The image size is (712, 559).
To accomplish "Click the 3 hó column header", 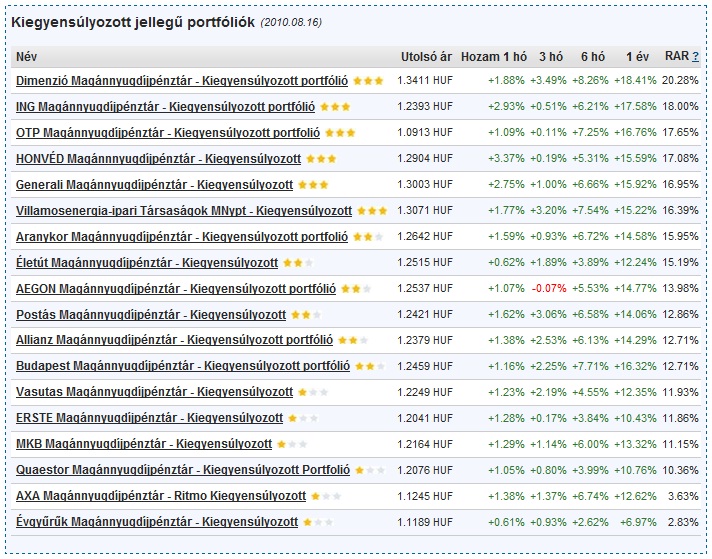I will [x=551, y=57].
